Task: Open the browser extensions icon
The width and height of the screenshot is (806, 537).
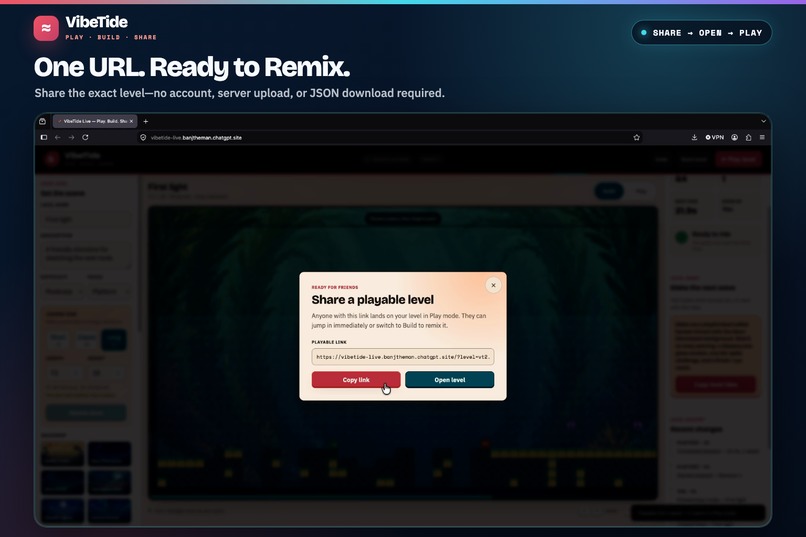Action: point(748,137)
